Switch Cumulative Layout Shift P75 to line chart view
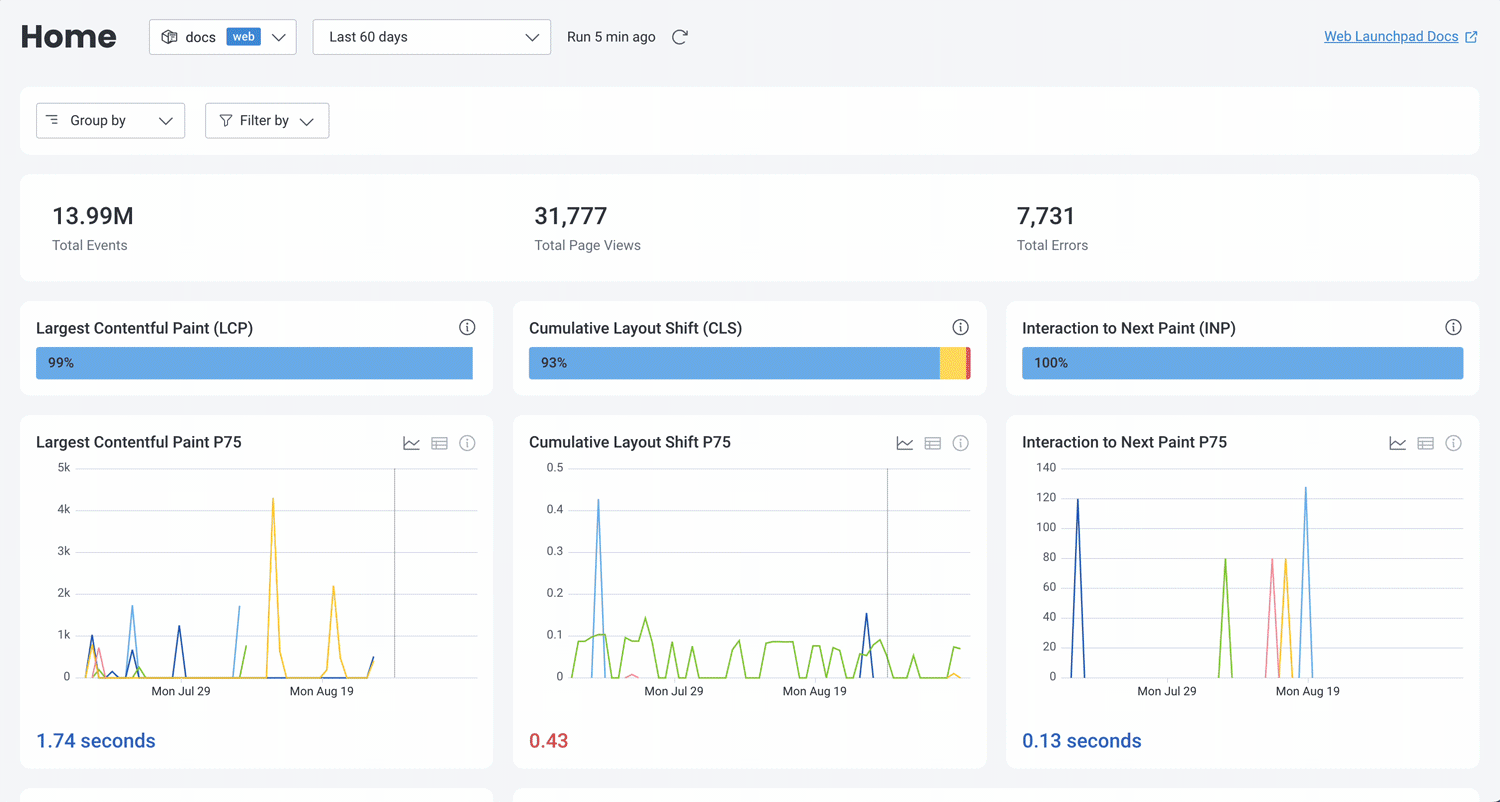This screenshot has height=802, width=1500. pyautogui.click(x=904, y=443)
